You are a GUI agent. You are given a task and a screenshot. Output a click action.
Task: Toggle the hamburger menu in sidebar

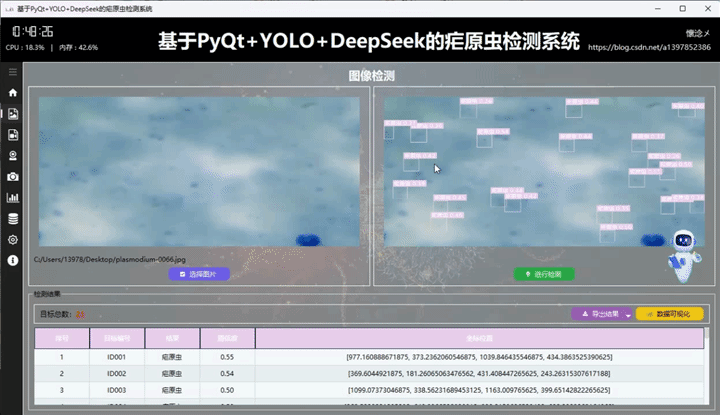tap(13, 72)
